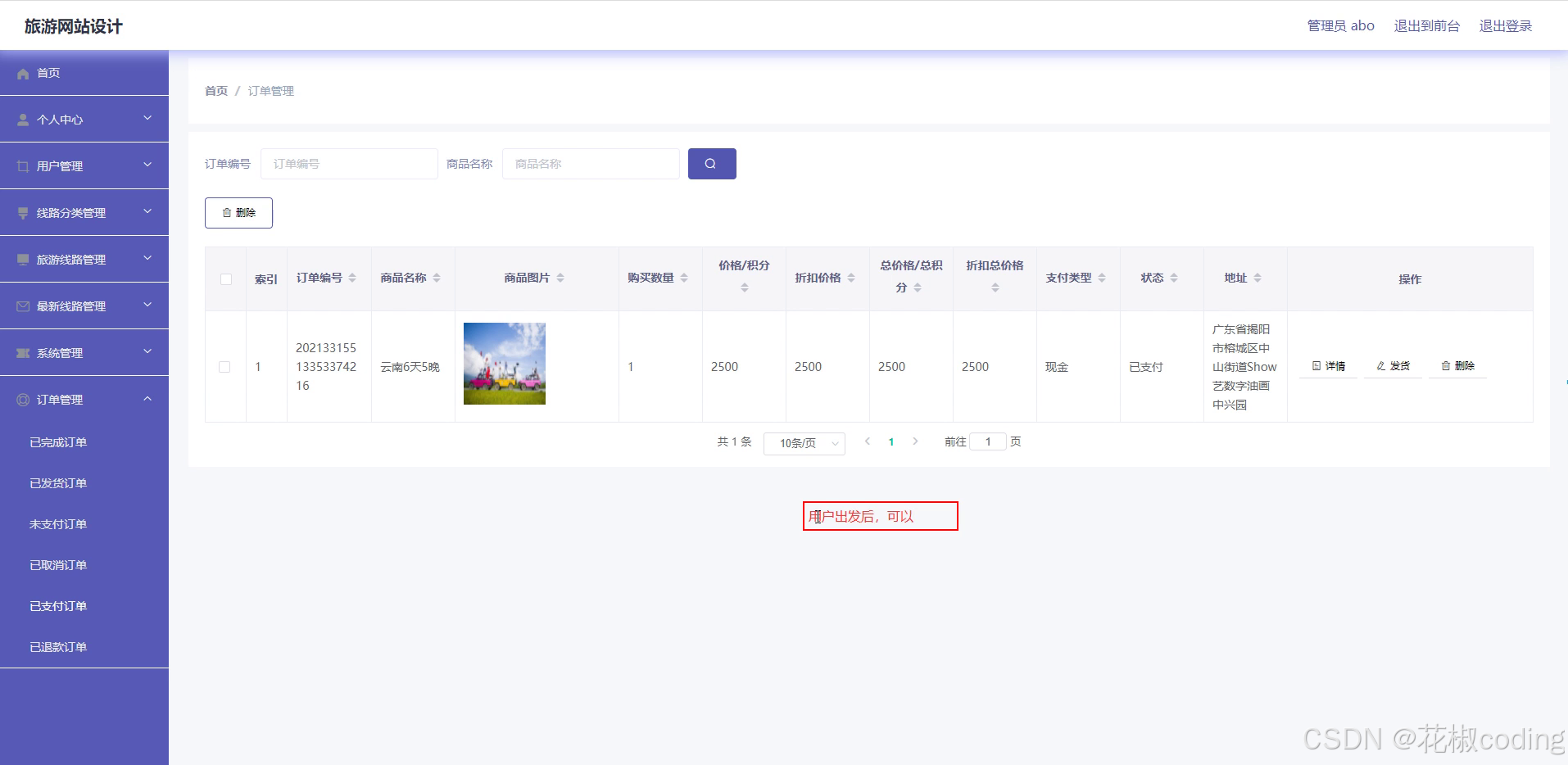This screenshot has width=1568, height=765.
Task: Sort by 折扣价格 column arrows
Action: click(x=851, y=278)
